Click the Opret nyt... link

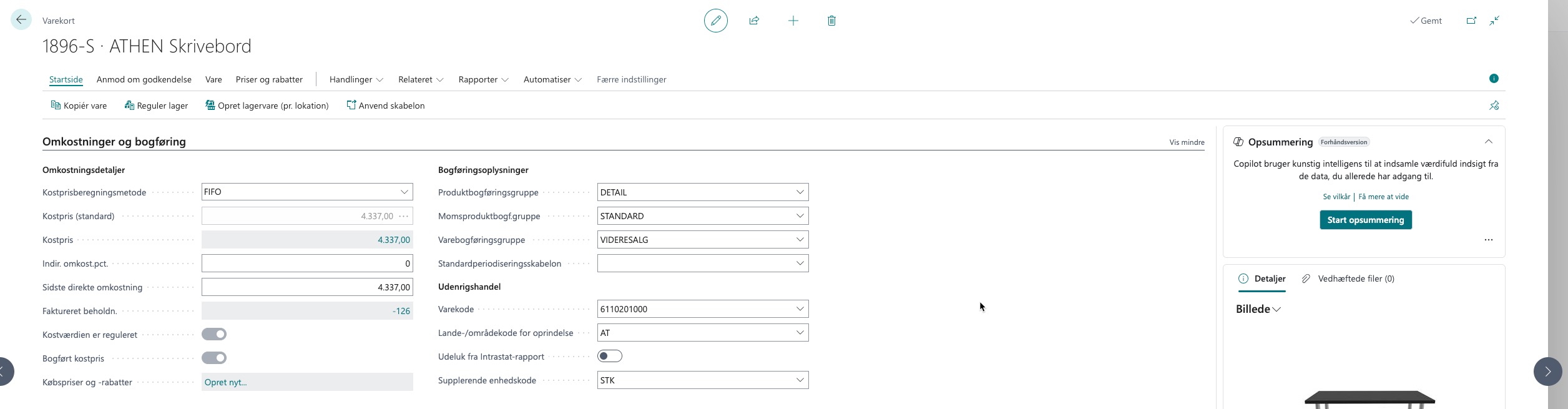click(x=225, y=382)
